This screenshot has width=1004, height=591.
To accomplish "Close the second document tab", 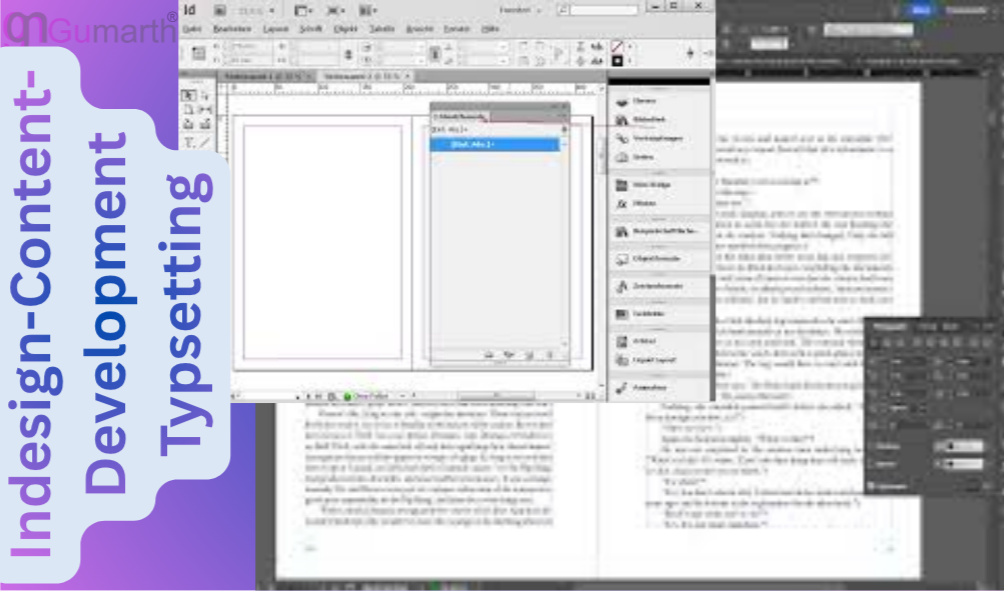I will point(407,76).
